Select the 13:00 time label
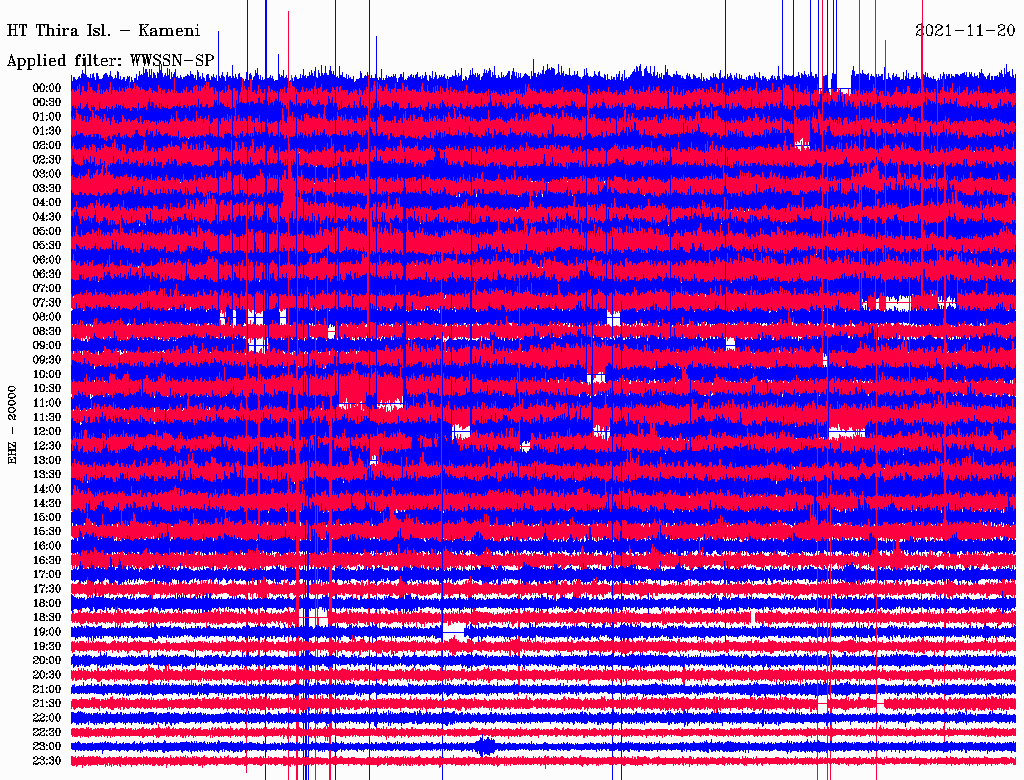 coord(46,461)
